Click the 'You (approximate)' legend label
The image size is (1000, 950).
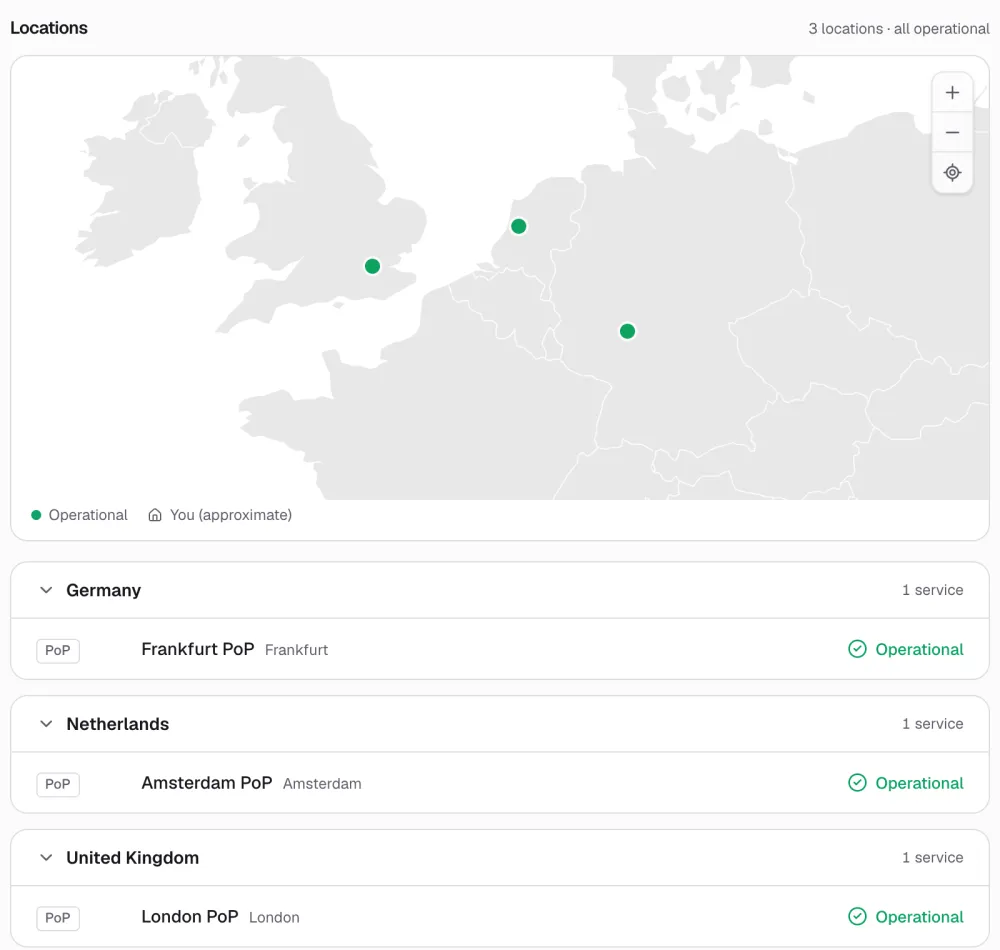(231, 515)
